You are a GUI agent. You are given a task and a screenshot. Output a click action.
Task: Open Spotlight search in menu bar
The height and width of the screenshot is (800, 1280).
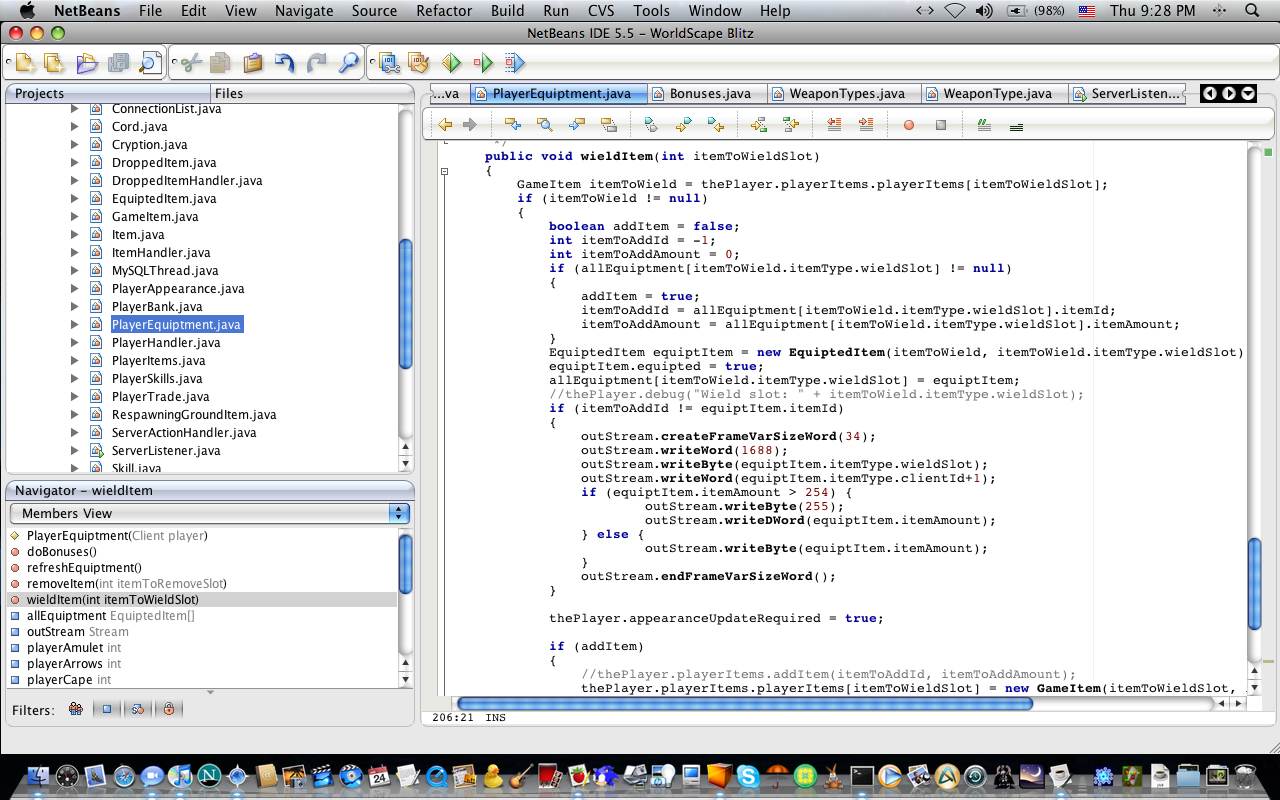[x=1252, y=11]
